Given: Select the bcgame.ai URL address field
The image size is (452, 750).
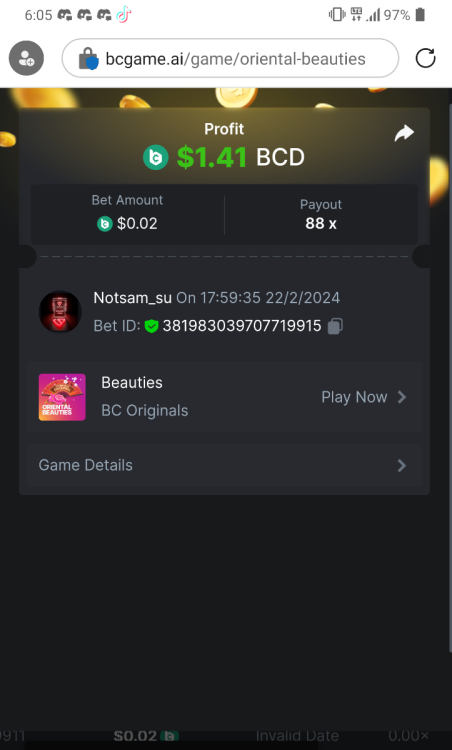Looking at the screenshot, I should tap(230, 58).
